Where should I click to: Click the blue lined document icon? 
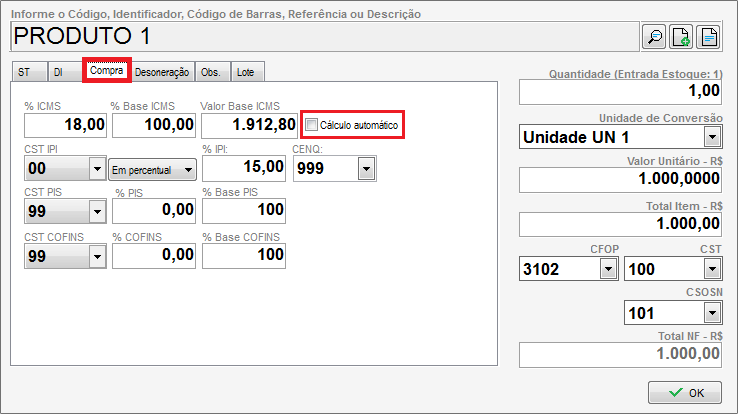pyautogui.click(x=709, y=36)
